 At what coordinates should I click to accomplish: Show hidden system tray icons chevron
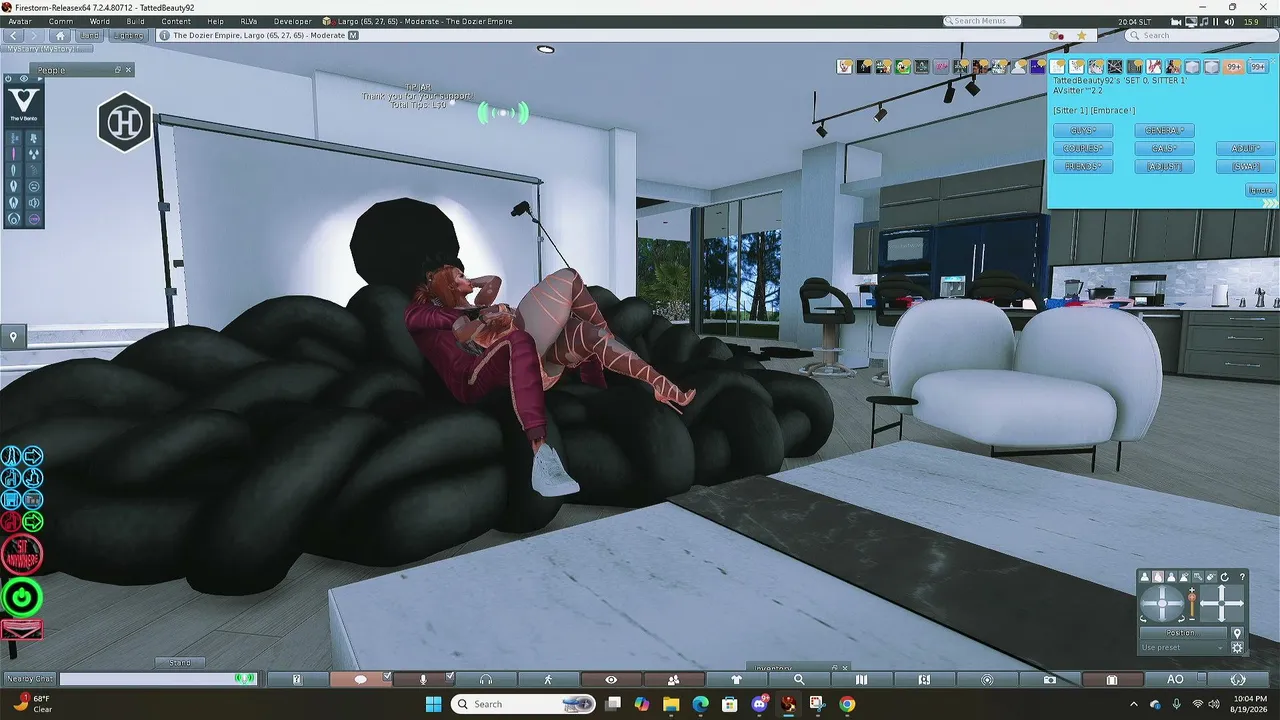click(1133, 704)
